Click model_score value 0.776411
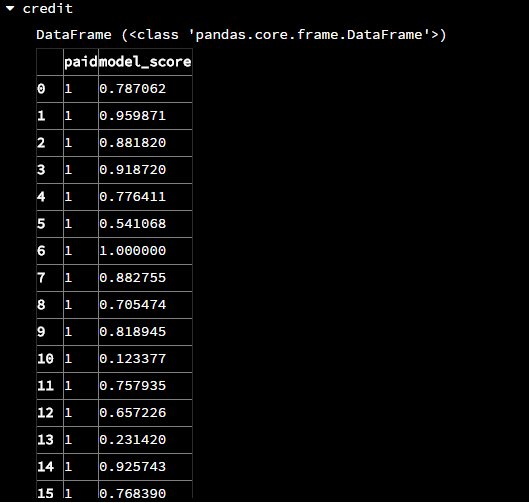The image size is (529, 503). (x=133, y=197)
